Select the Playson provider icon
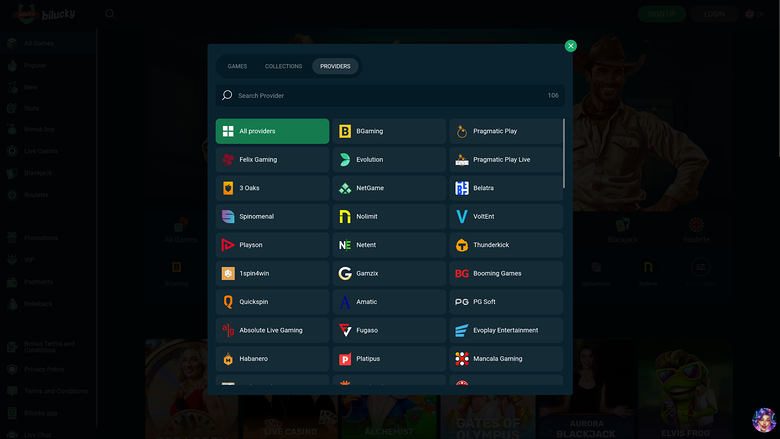780x439 pixels. pos(228,245)
